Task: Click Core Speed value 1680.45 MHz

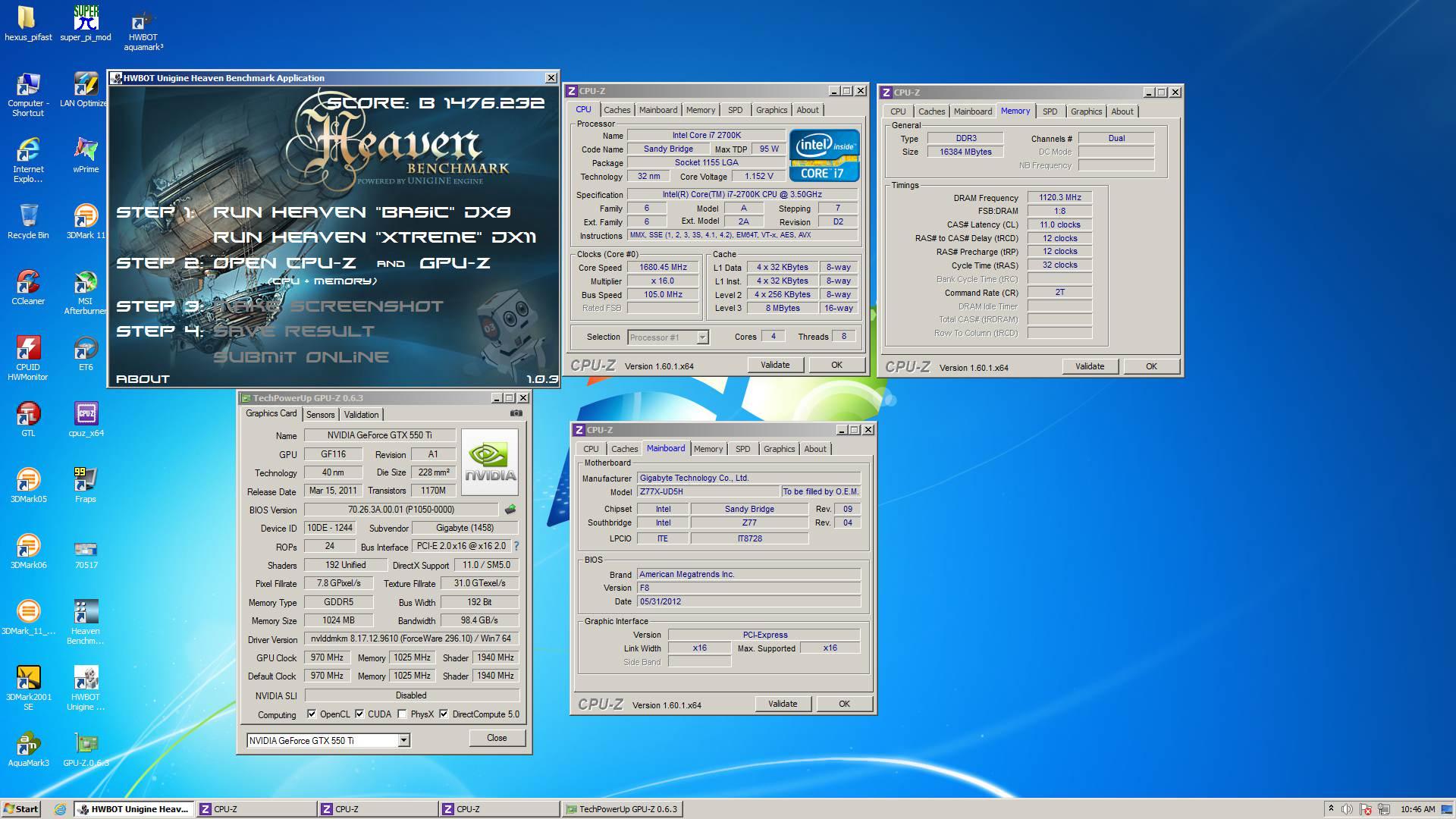Action: coord(663,268)
